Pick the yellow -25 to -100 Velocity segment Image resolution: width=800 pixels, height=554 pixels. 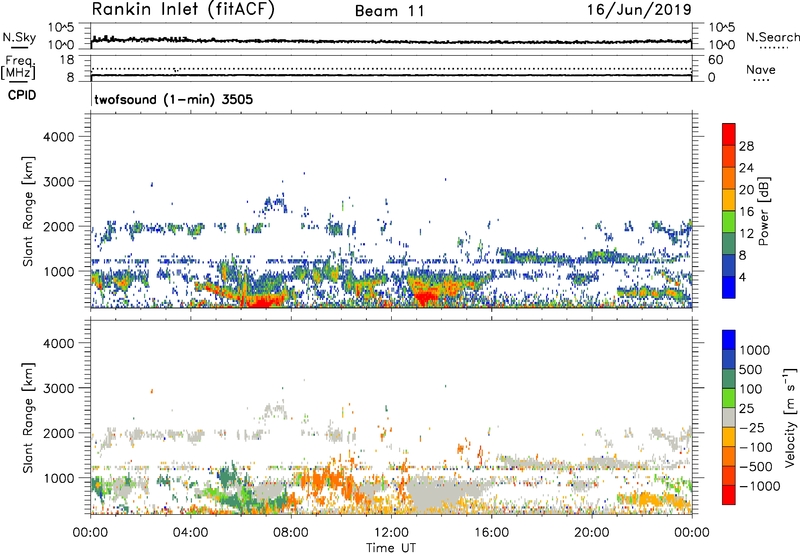point(729,437)
